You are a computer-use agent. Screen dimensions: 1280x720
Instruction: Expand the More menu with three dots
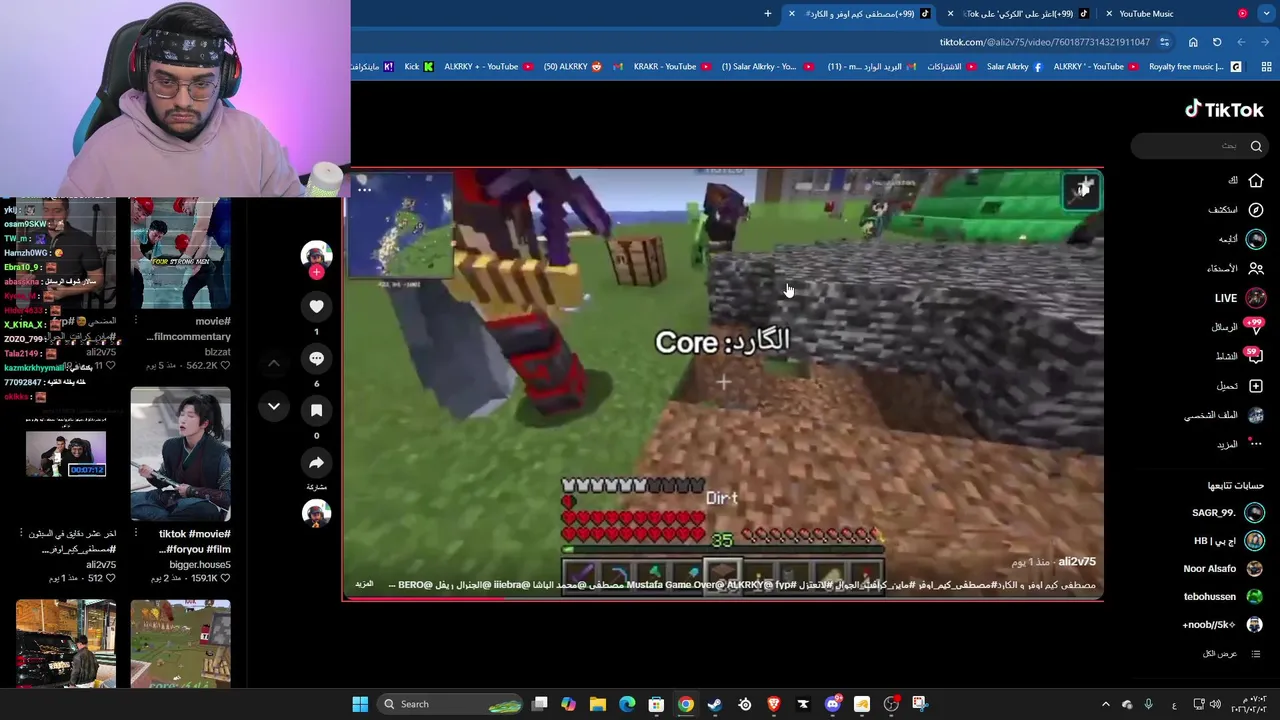point(1240,444)
